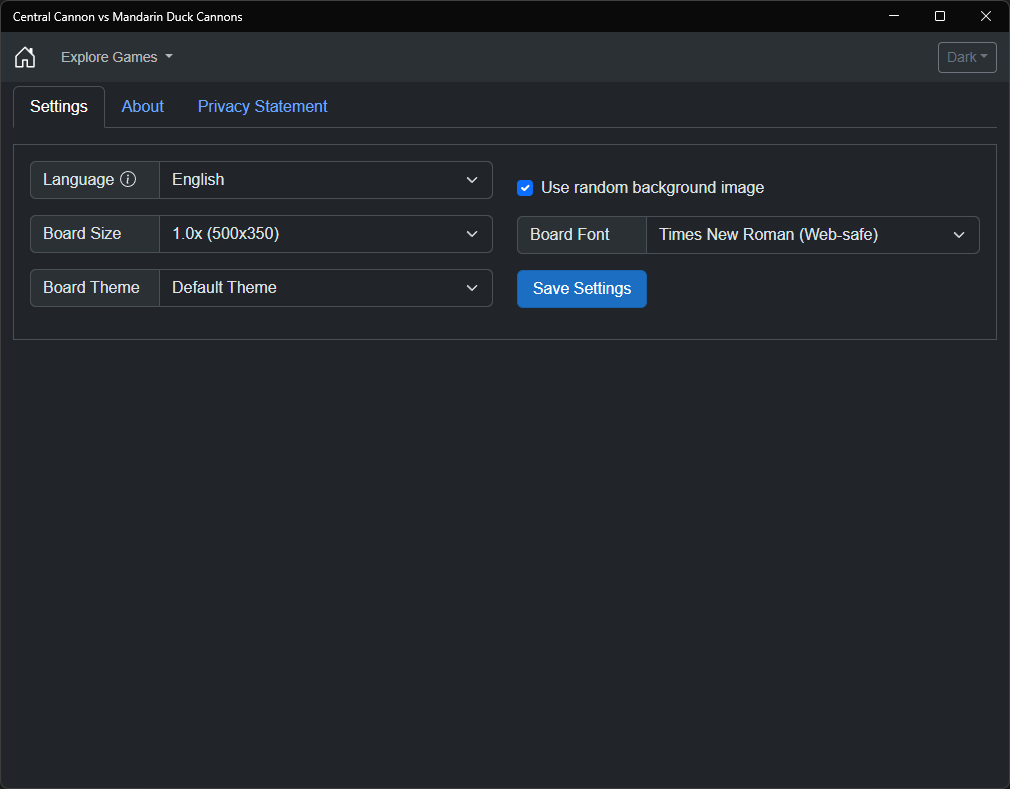Viewport: 1010px width, 789px height.
Task: Click the window title text
Action: tap(127, 16)
